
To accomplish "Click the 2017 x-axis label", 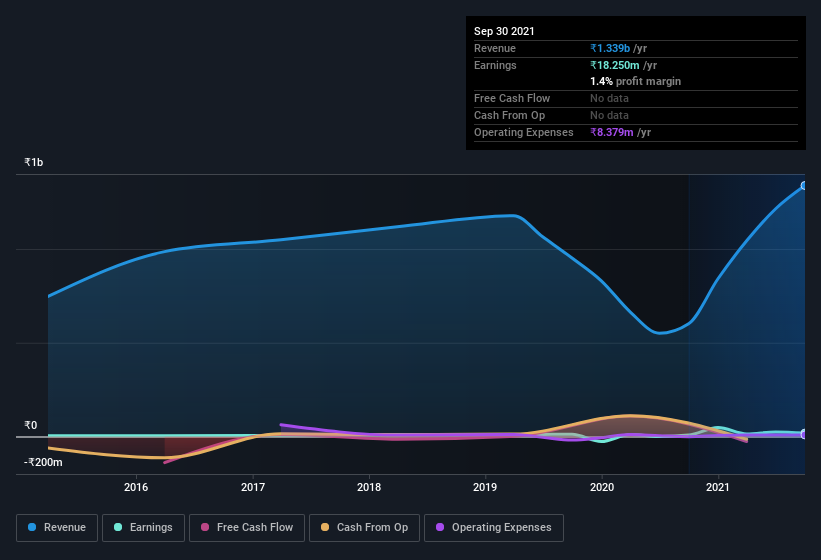I will click(x=253, y=487).
